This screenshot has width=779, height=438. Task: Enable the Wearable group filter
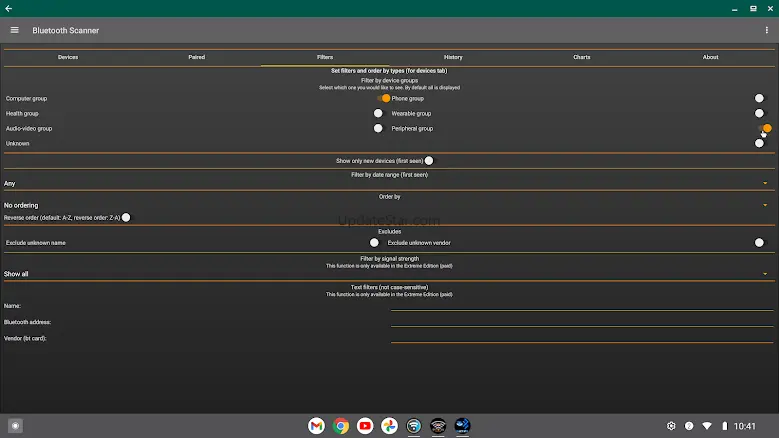(x=760, y=113)
